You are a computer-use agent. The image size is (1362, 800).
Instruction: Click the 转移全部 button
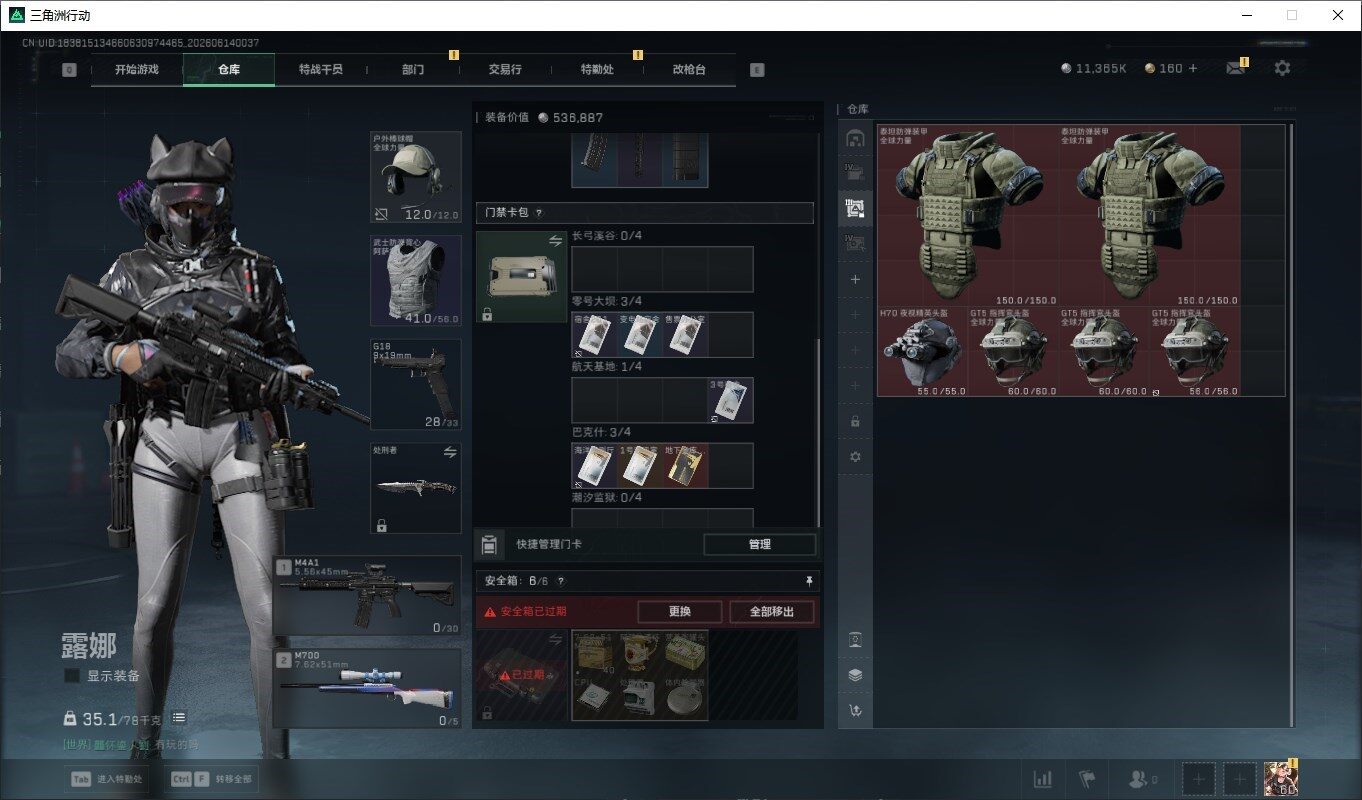[211, 779]
